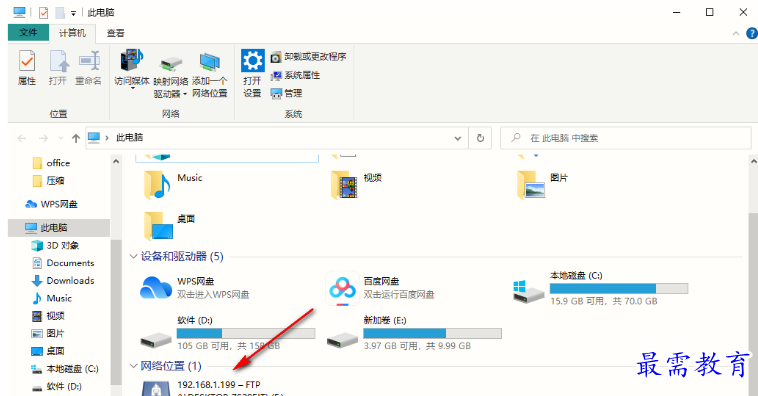
Task: Click System properties (系统属性)
Action: (295, 75)
